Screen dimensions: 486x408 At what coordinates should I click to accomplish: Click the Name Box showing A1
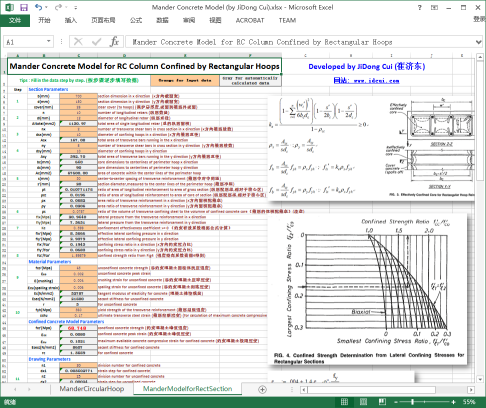[24, 42]
